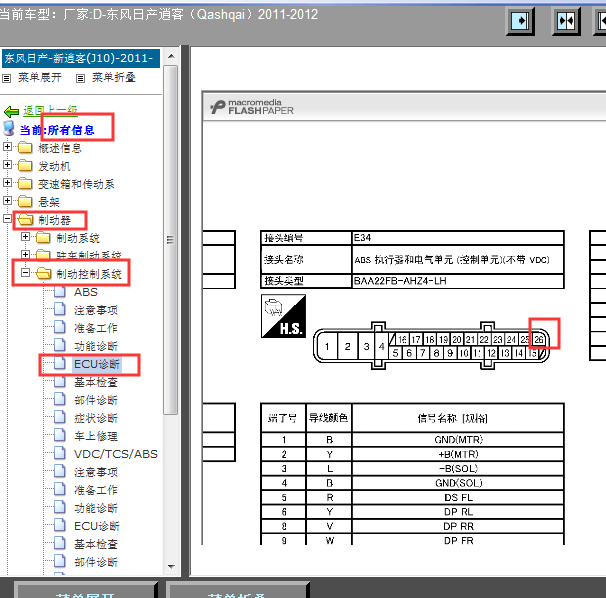Open the 返回上一级 link

(x=50, y=111)
